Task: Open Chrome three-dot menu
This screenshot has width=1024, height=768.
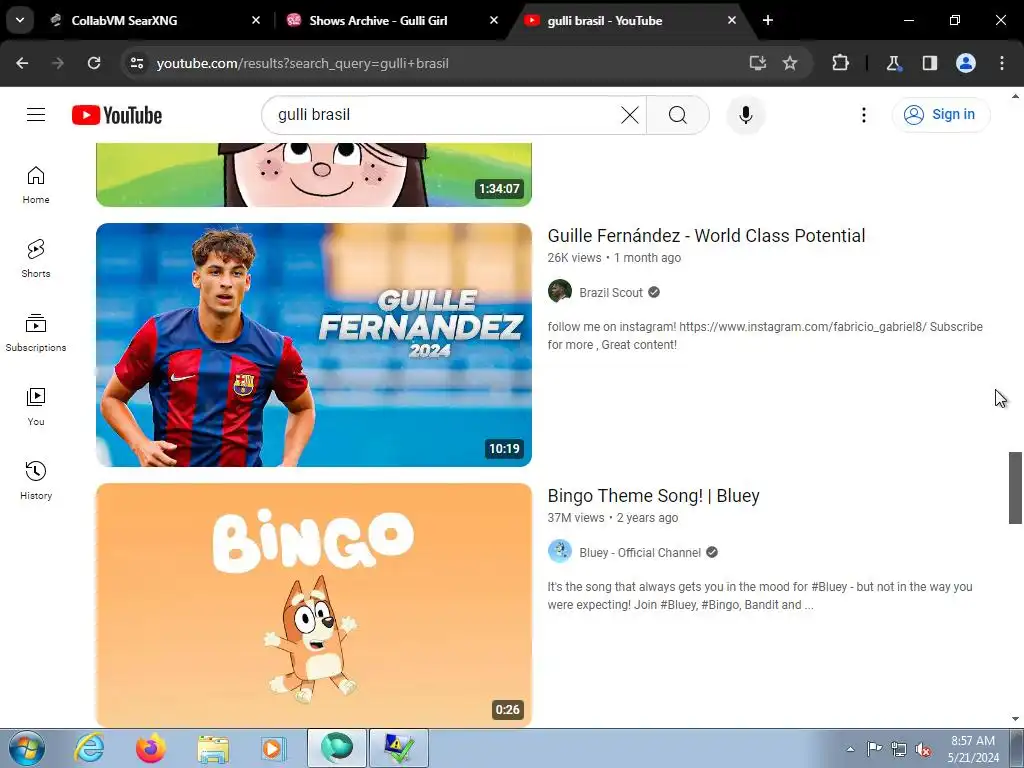Action: (1002, 63)
